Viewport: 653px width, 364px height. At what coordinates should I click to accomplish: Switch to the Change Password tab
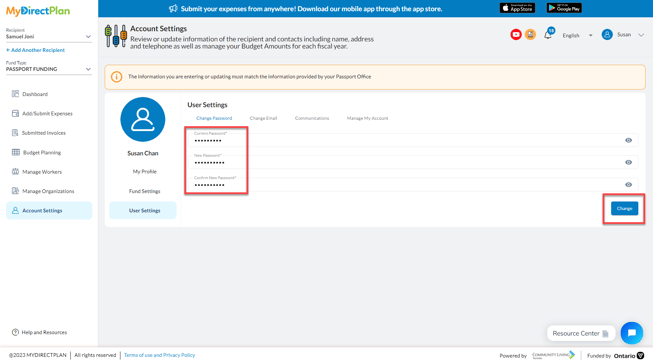(214, 118)
